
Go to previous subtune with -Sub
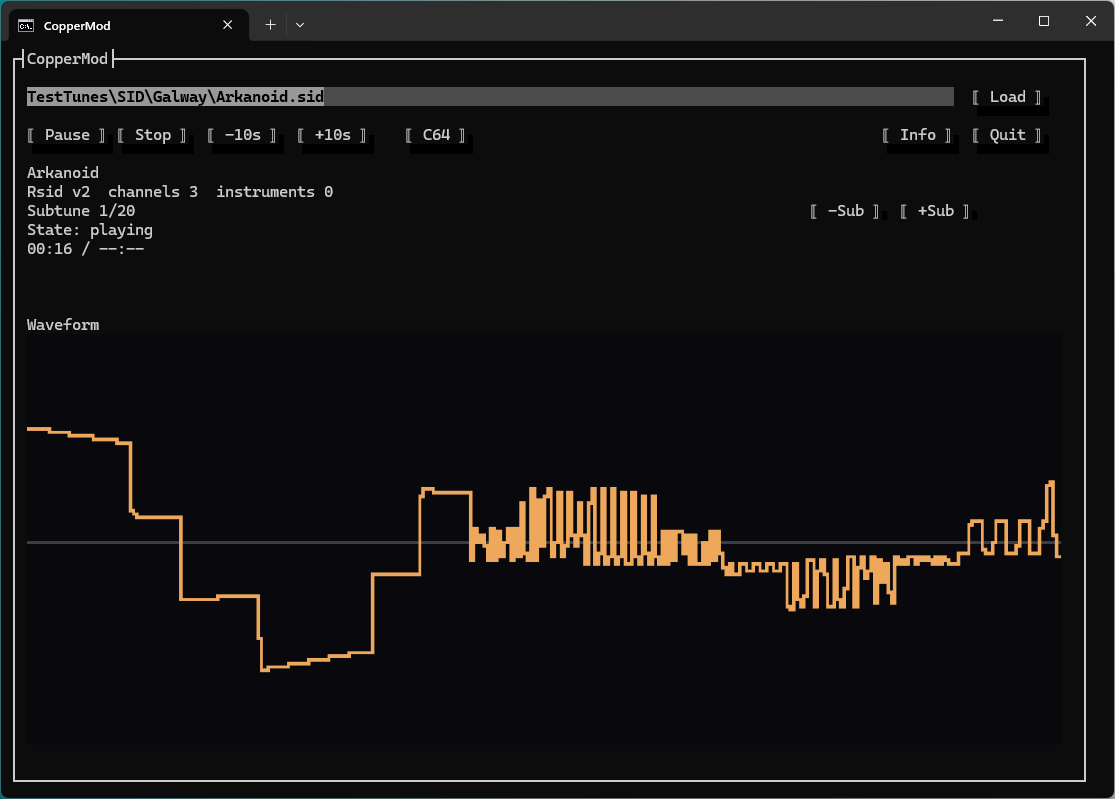pyautogui.click(x=845, y=211)
